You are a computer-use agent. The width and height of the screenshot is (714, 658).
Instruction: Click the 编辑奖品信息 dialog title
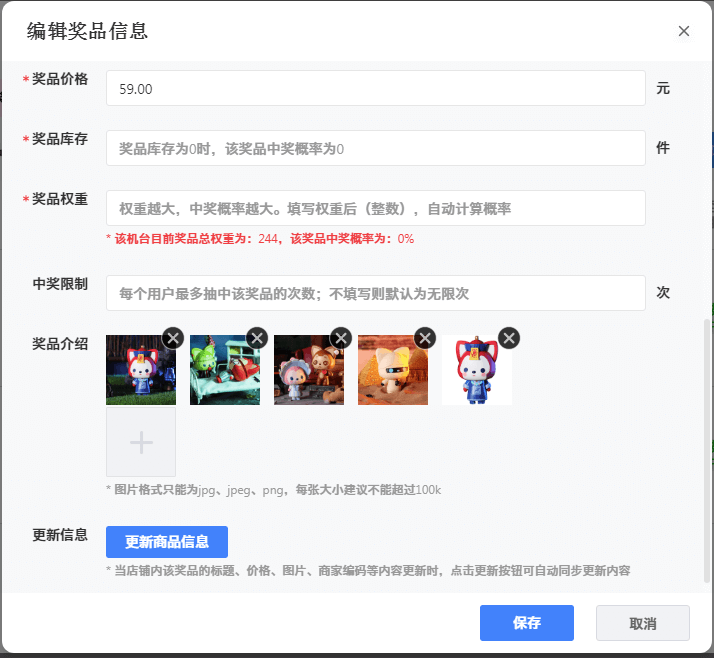(87, 31)
